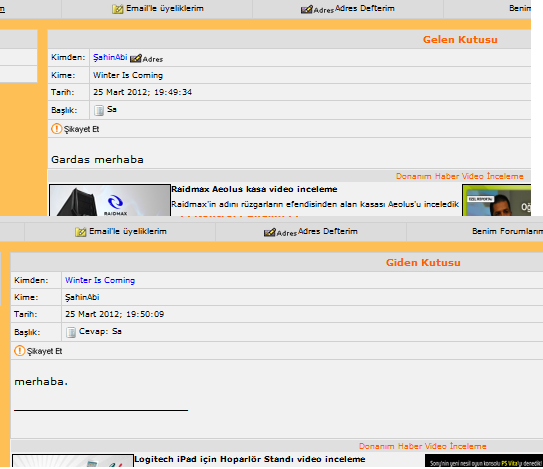
Task: Click the Email'le üyeliklerim icon in top bar
Action: pos(118,9)
